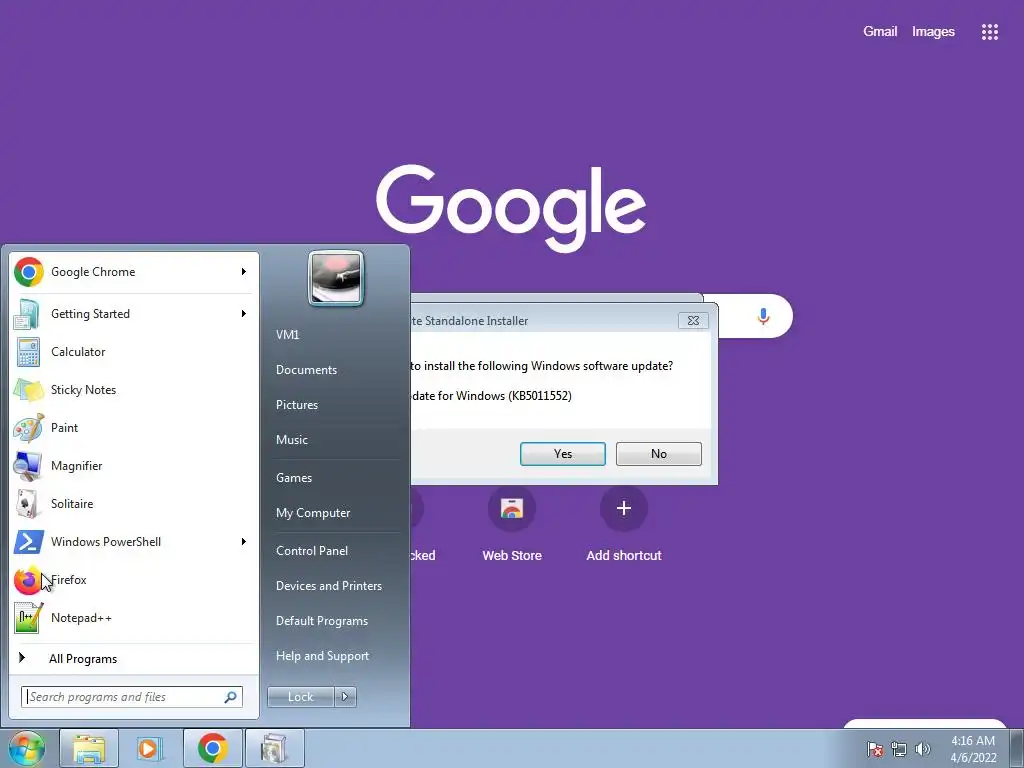Launch the Getting Started icon
The height and width of the screenshot is (768, 1024).
click(29, 313)
